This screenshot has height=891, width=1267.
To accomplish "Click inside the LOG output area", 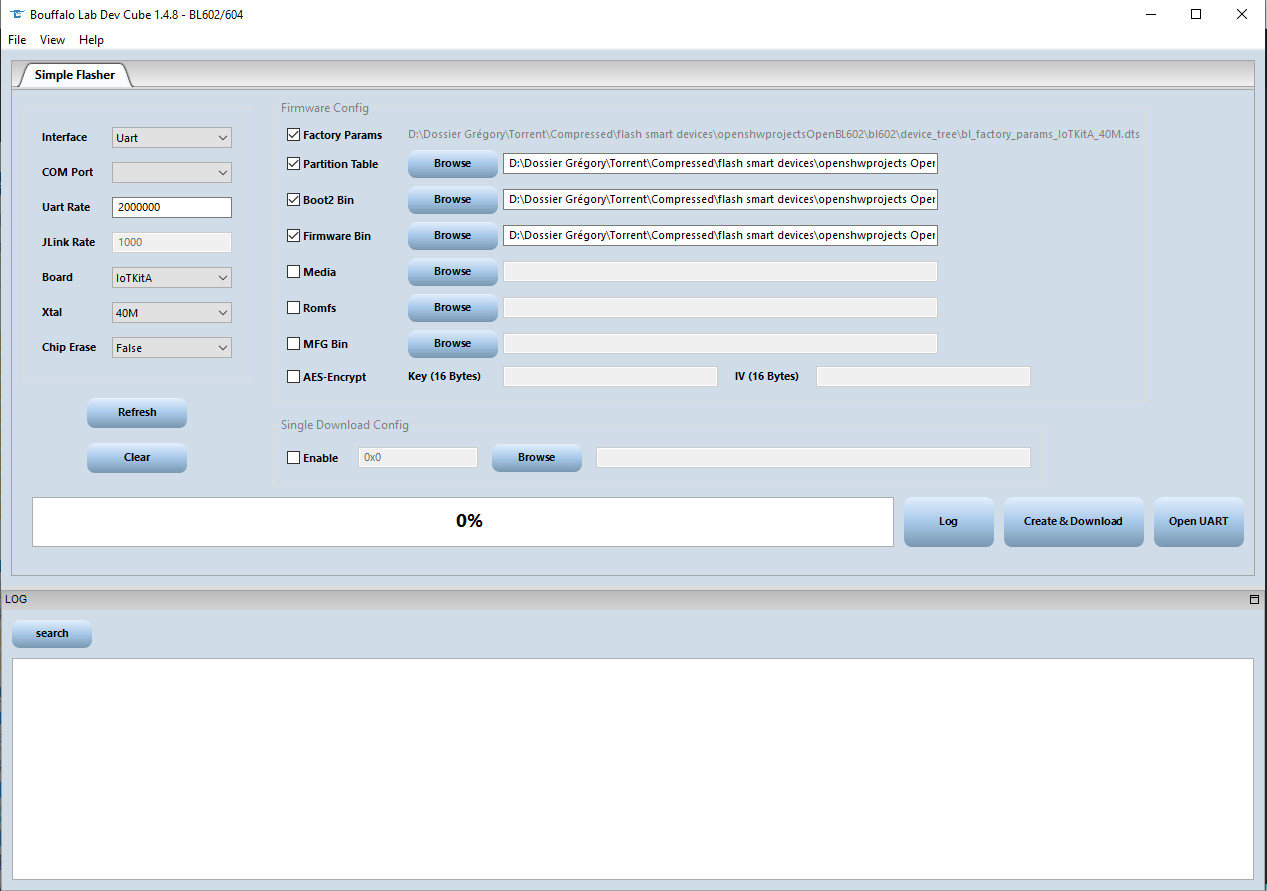I will click(632, 769).
